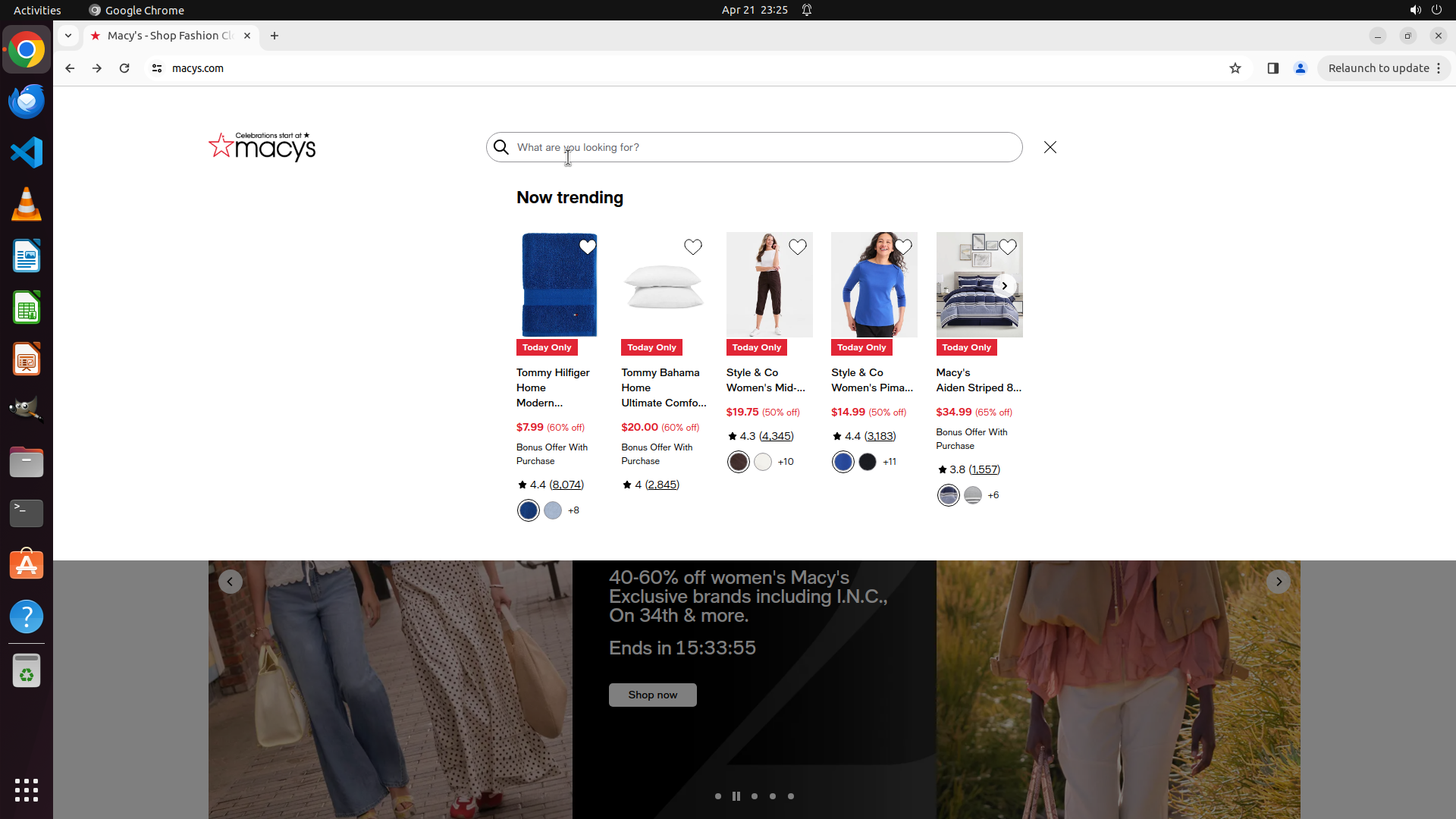1456x819 pixels.
Task: Open Chrome side panel icon
Action: point(1272,68)
